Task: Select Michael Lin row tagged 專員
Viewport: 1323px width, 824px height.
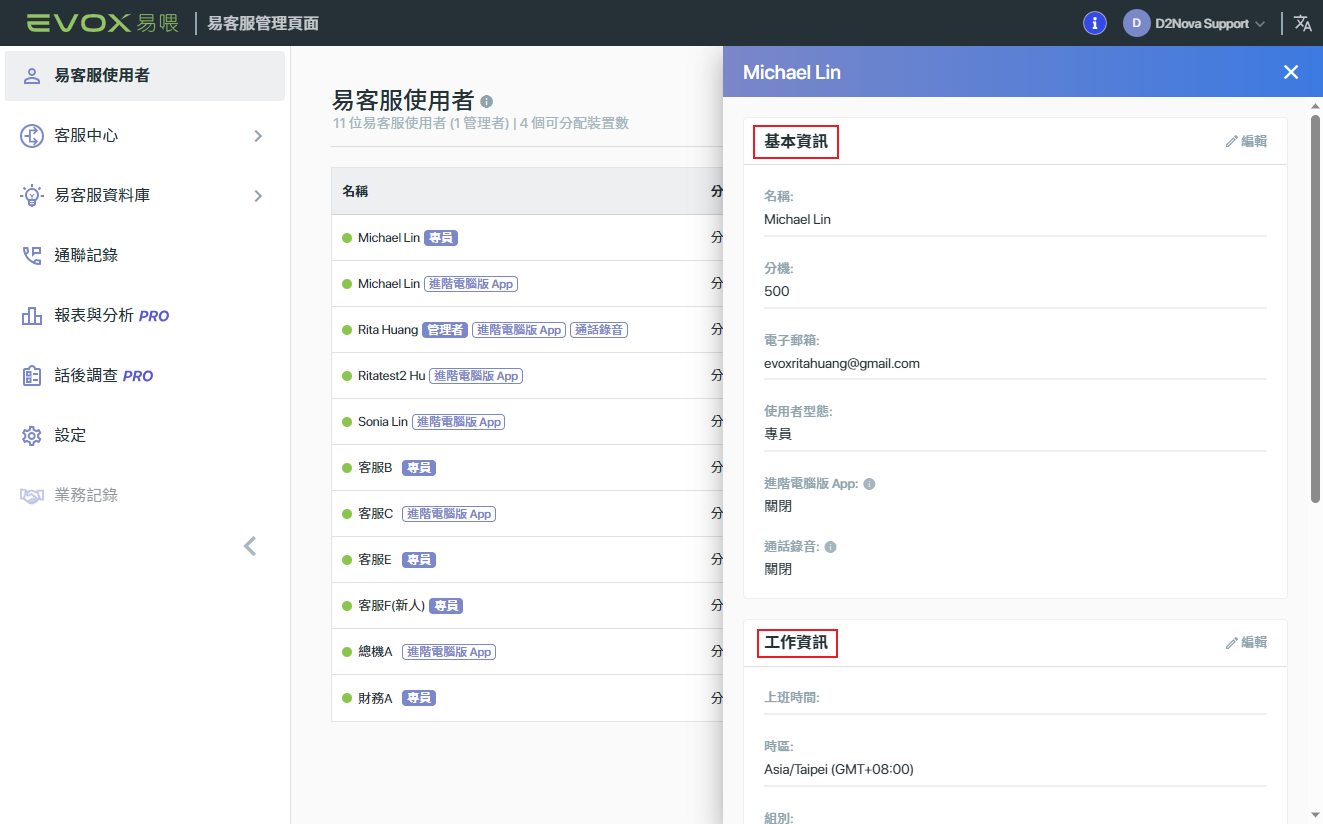Action: pyautogui.click(x=527, y=238)
